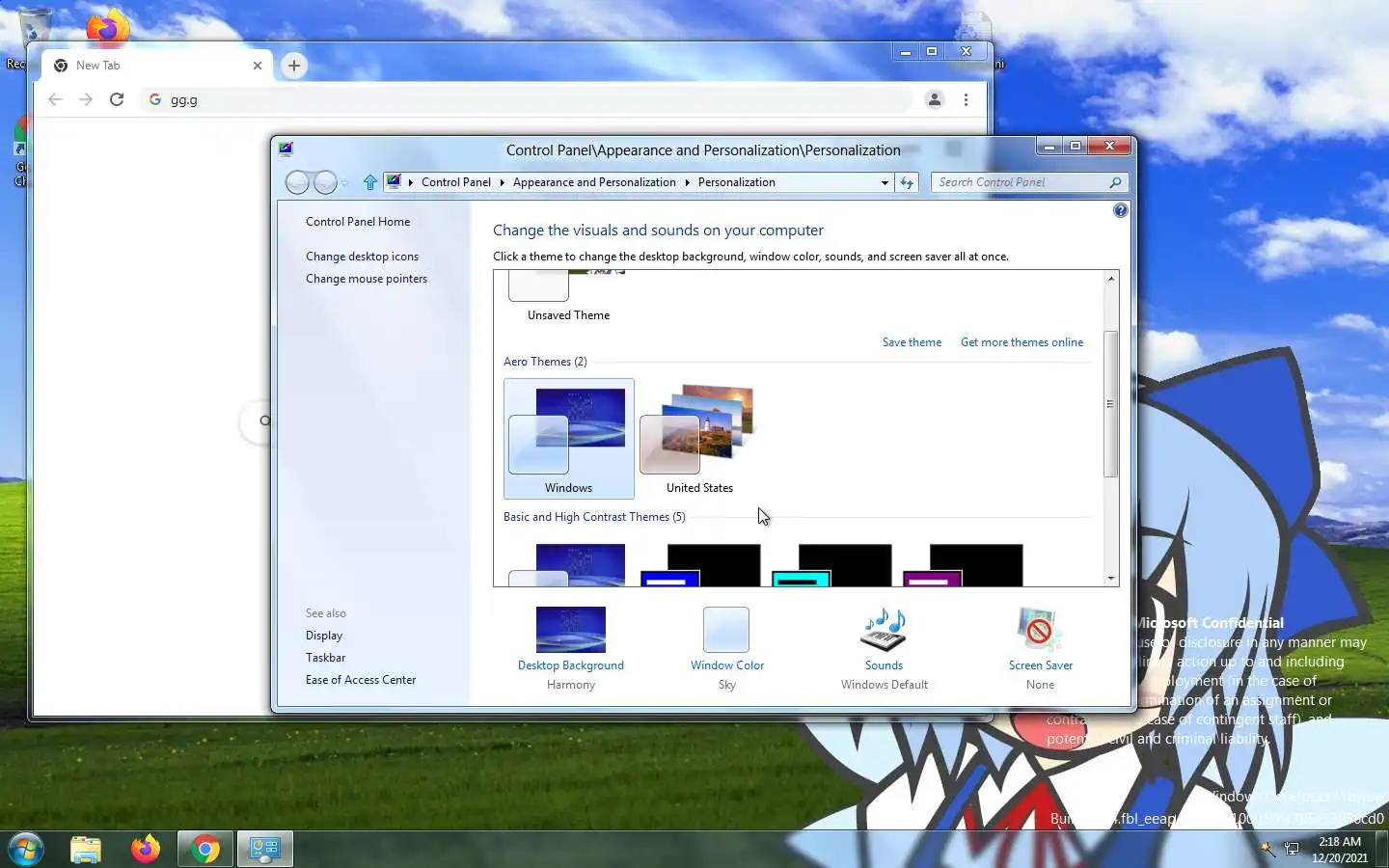Click the help question mark icon
1389x868 pixels.
pyautogui.click(x=1120, y=210)
